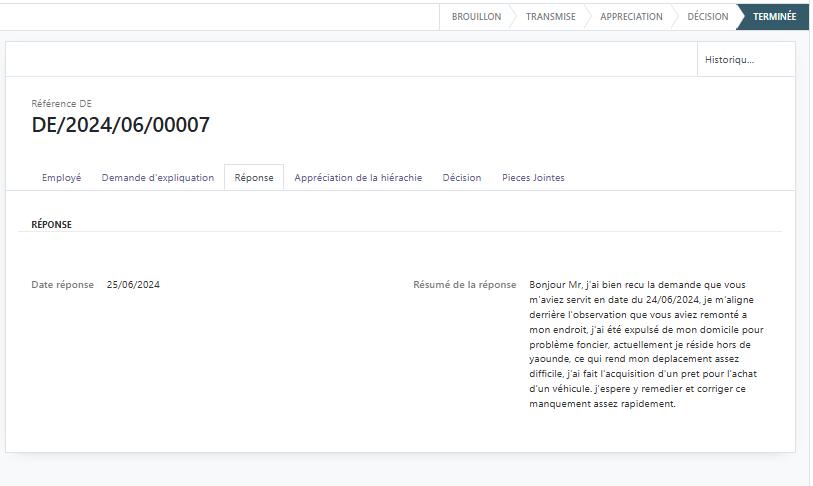Select the TRANSMISE status stage
813x486 pixels.
point(551,17)
